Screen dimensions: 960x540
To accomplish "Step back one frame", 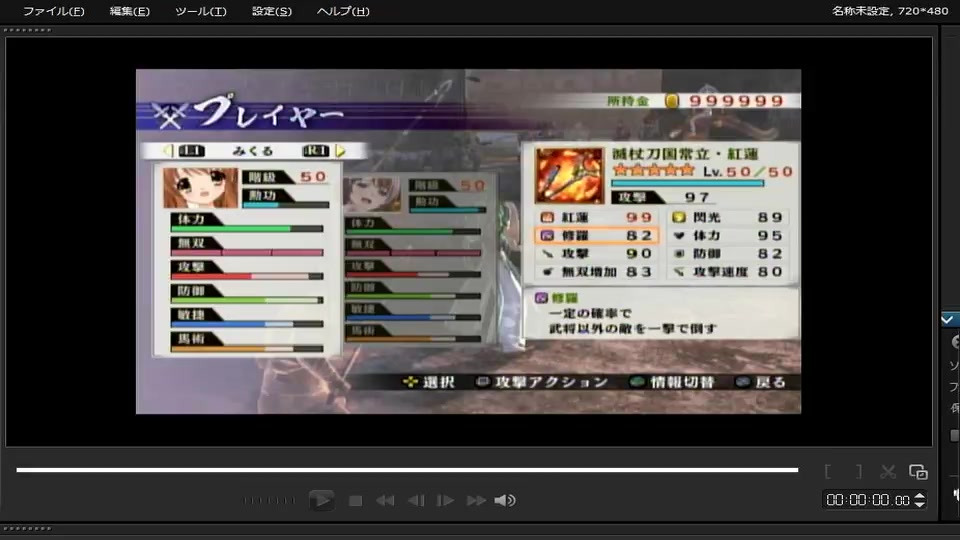I will coord(416,501).
